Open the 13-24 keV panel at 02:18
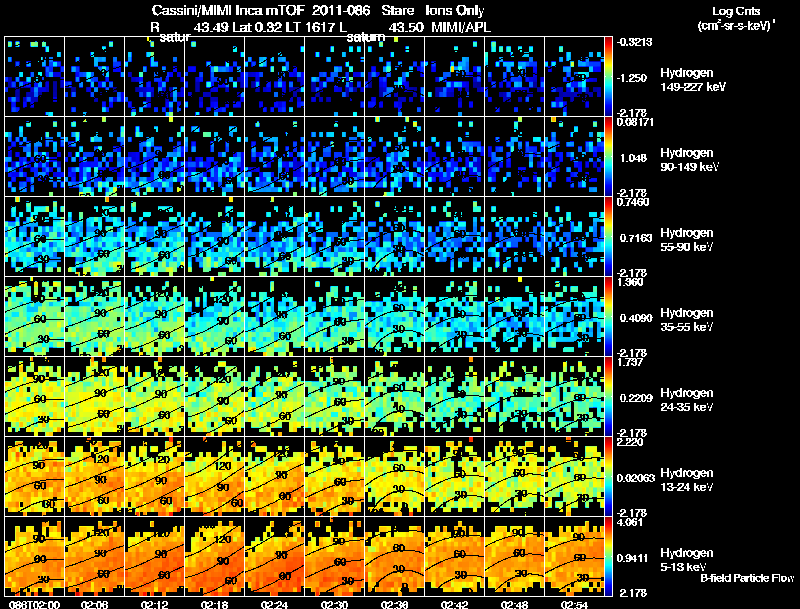 214,476
